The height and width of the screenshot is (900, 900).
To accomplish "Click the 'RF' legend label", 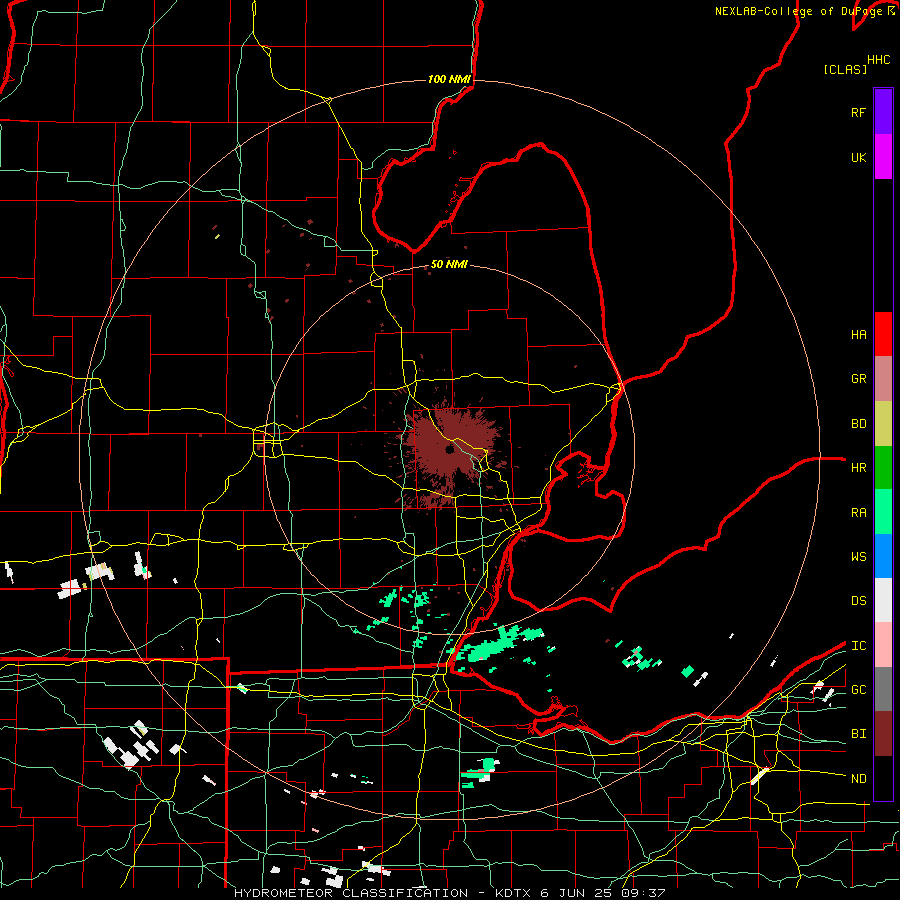I will tap(859, 112).
